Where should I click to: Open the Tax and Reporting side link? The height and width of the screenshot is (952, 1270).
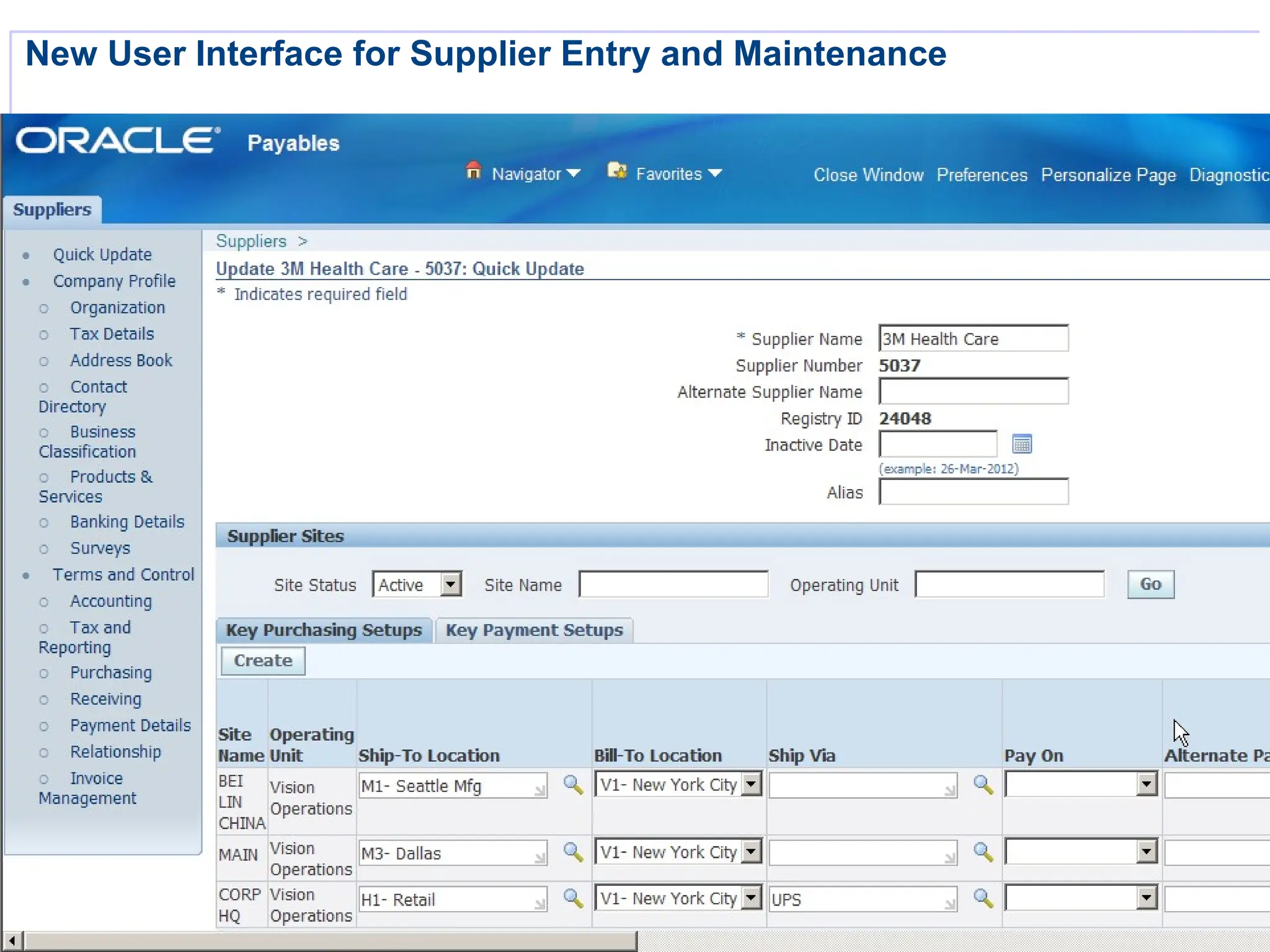coord(84,637)
